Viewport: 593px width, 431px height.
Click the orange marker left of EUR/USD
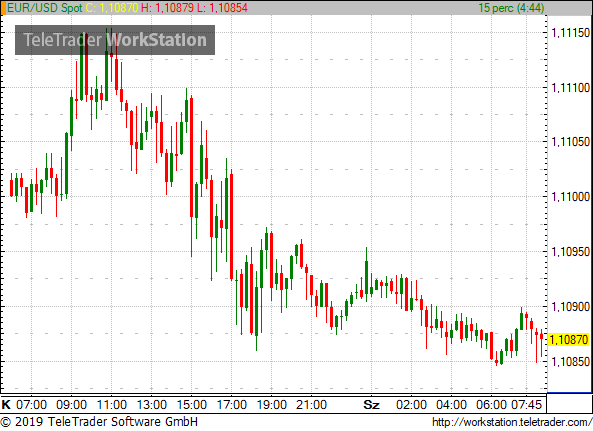click(3, 8)
